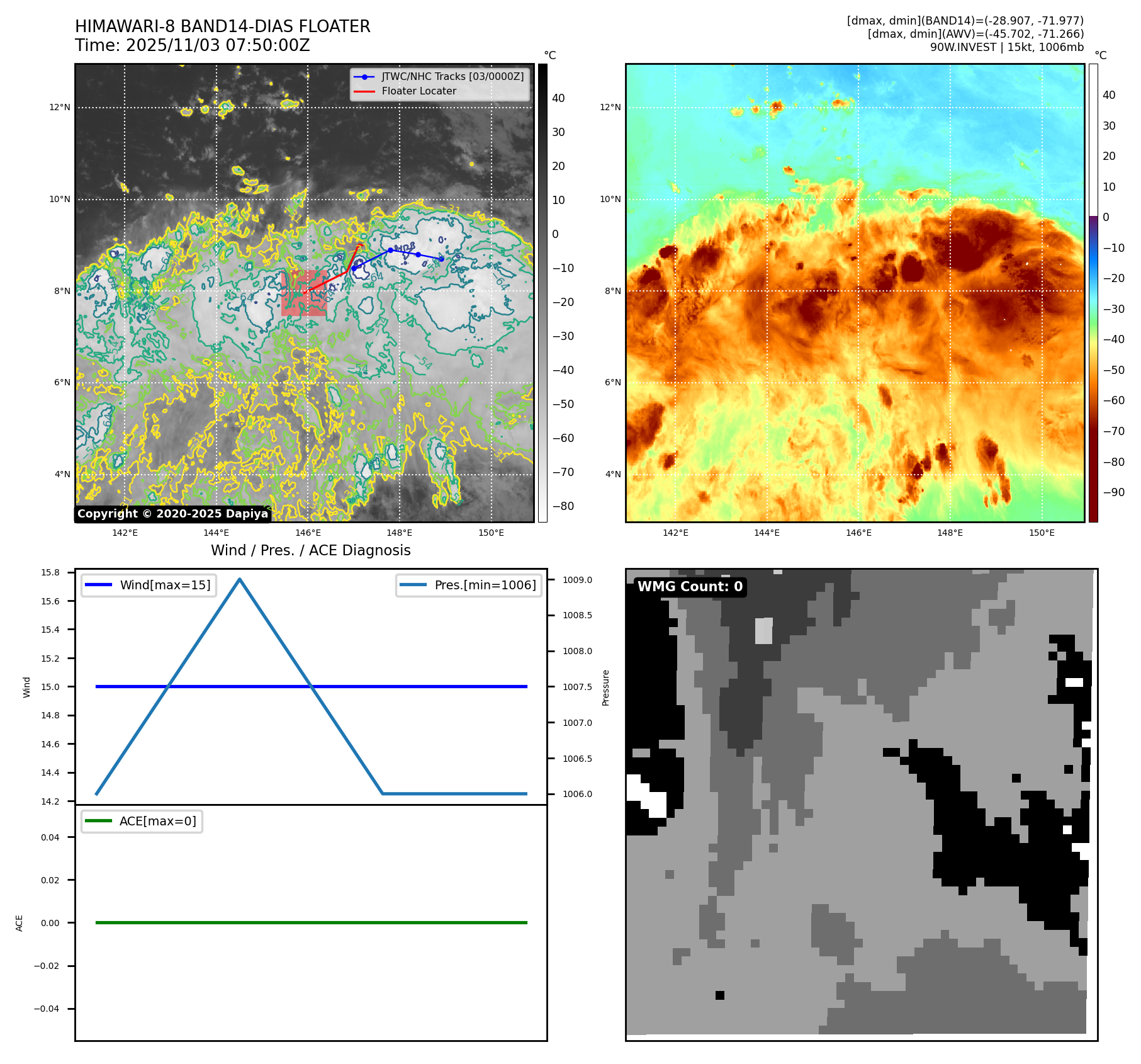Click the Wind / Pres. / ACE Diagnosis heading

coord(311,550)
